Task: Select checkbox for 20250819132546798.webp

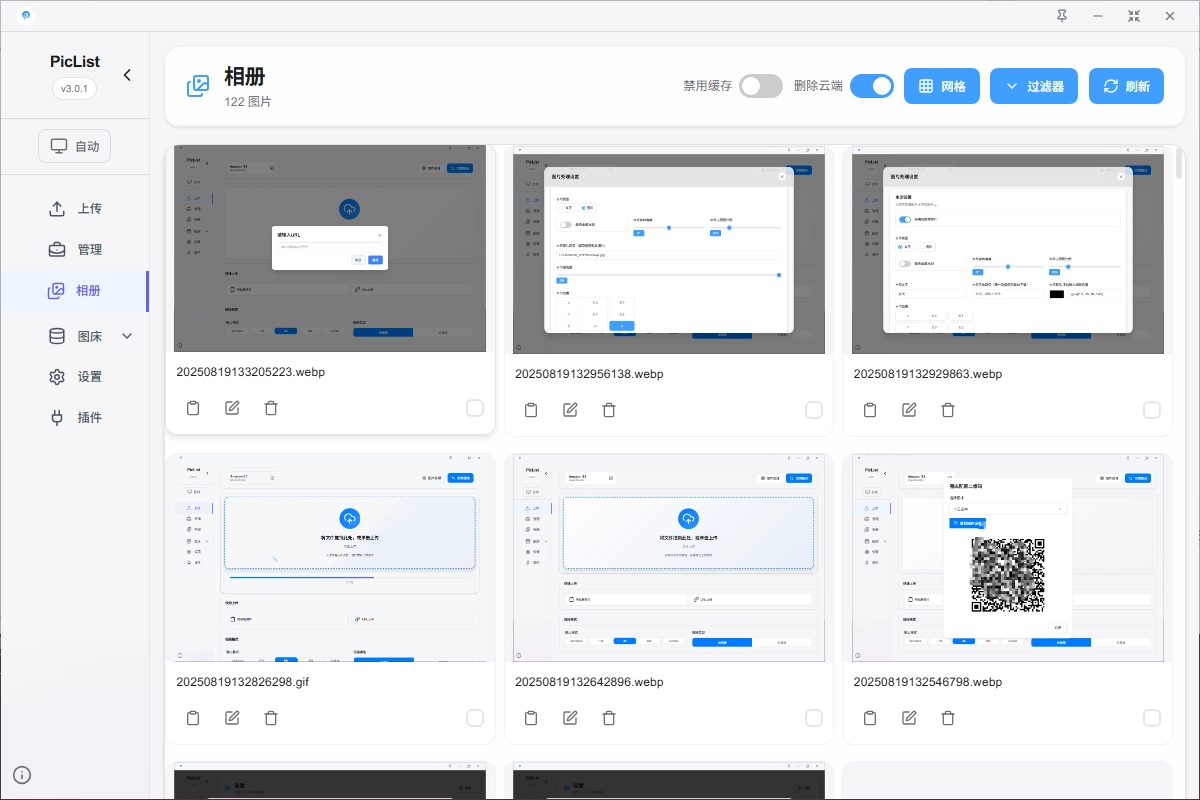Action: 1152,718
